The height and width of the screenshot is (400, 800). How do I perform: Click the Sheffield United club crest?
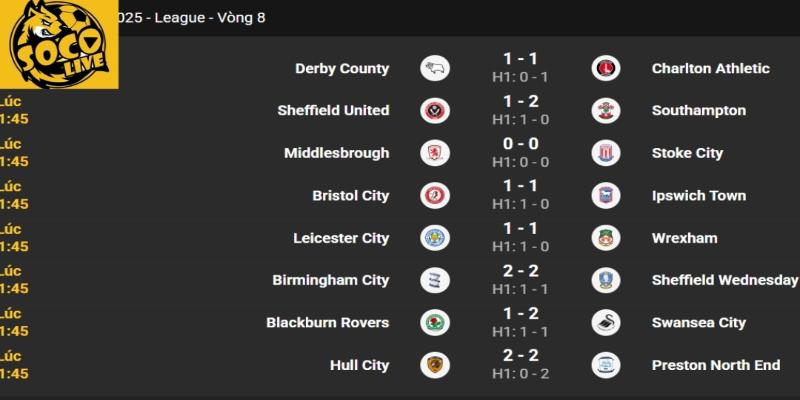435,110
